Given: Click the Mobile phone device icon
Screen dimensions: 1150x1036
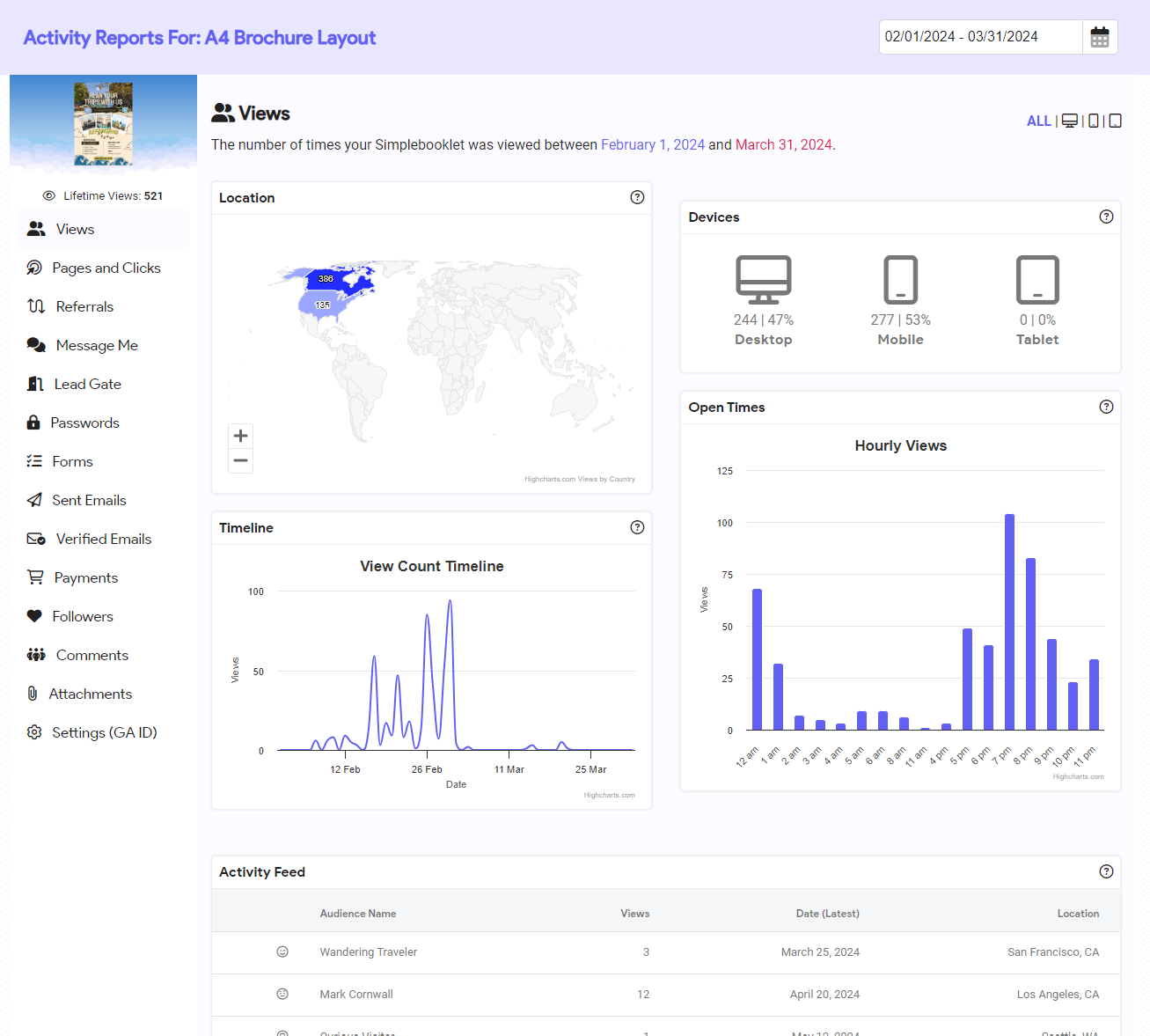Looking at the screenshot, I should (x=900, y=280).
